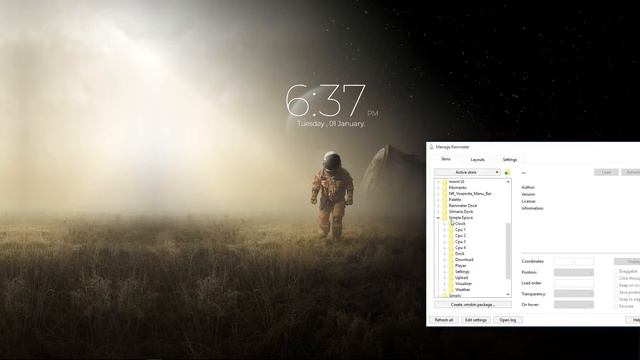Click the Edit settings button
Screen dimensions: 640x360
(476, 320)
